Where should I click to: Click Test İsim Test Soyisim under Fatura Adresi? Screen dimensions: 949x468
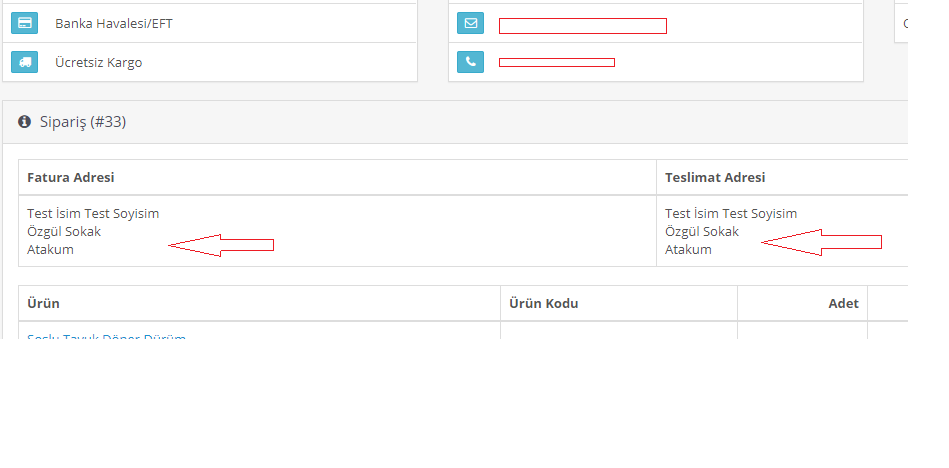(x=93, y=214)
